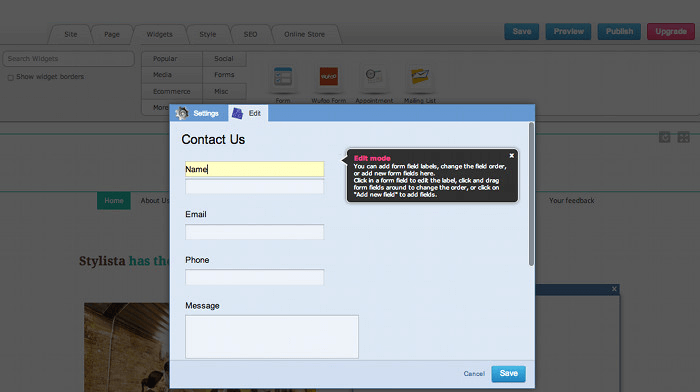Screen dimensions: 700x392
Task: Select the Forms widget category
Action: [x=224, y=75]
